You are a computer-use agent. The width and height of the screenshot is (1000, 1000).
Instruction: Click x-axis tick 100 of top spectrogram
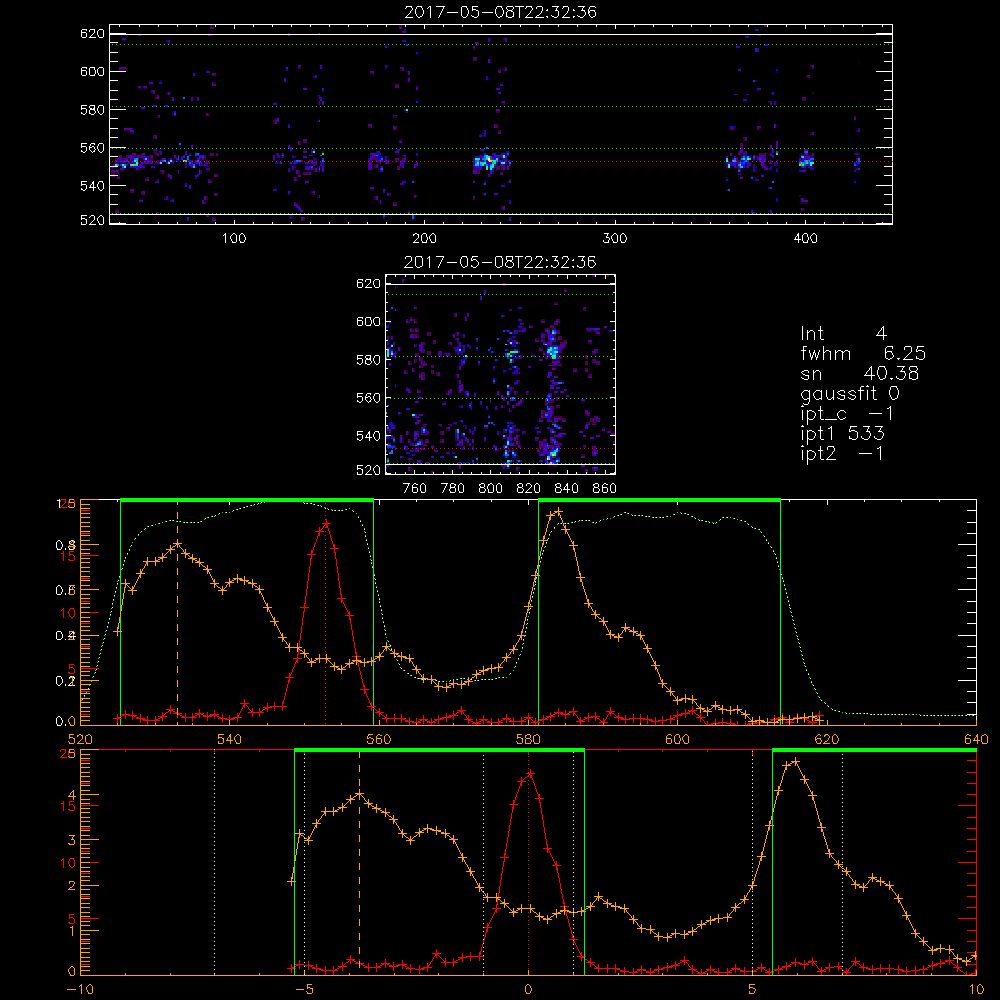(x=234, y=239)
